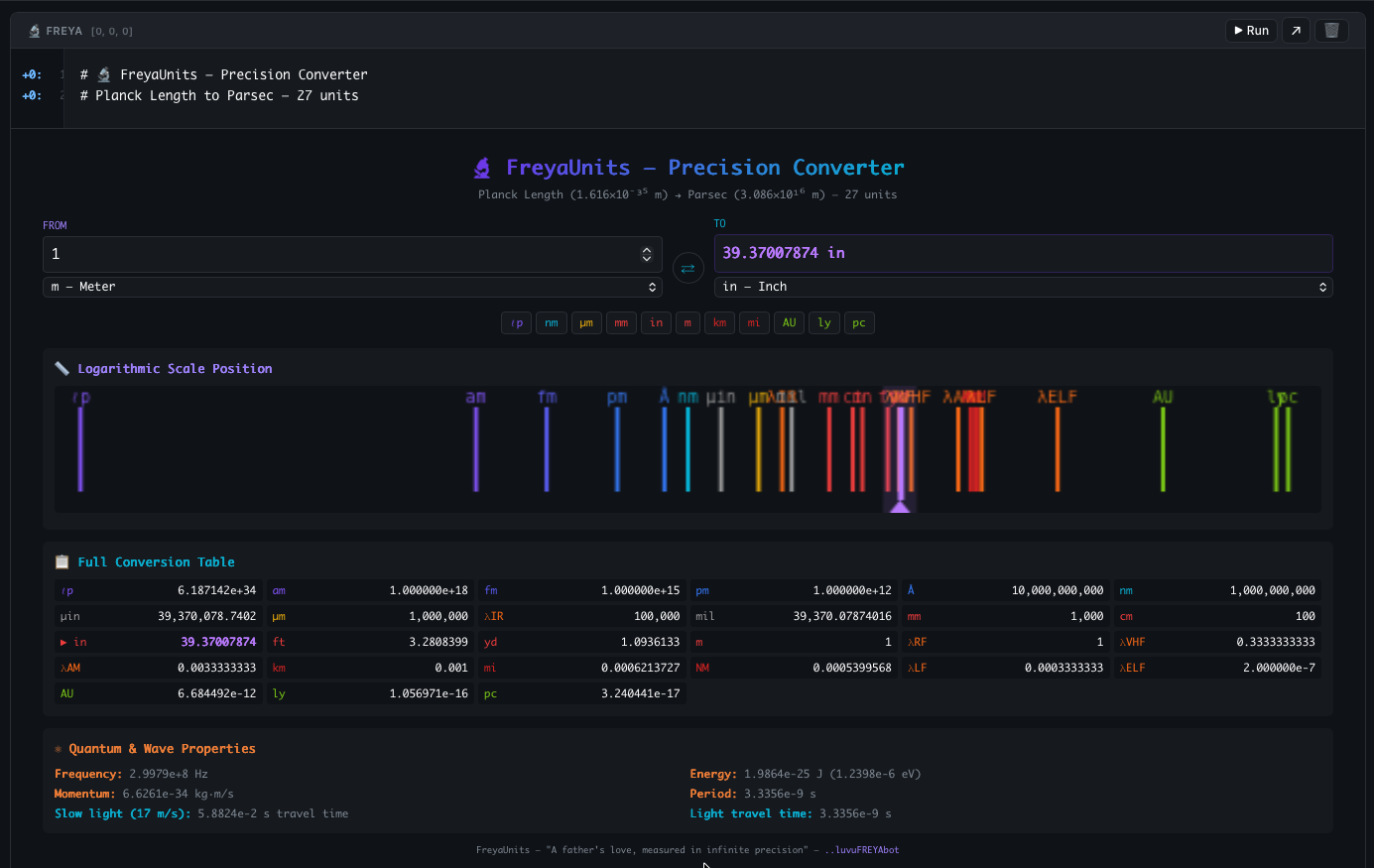1374x868 pixels.
Task: Select the 'mm' unit tab
Action: (x=621, y=322)
